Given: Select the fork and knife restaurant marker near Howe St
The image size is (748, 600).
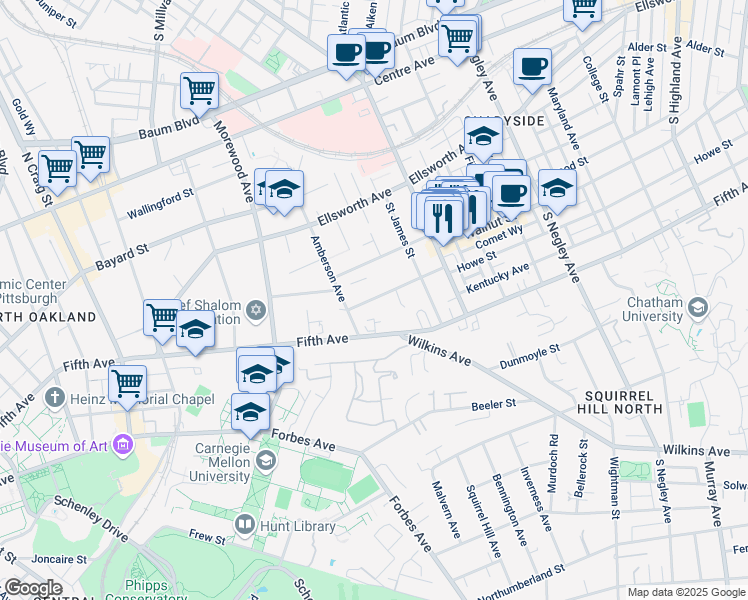Looking at the screenshot, I should coord(444,220).
